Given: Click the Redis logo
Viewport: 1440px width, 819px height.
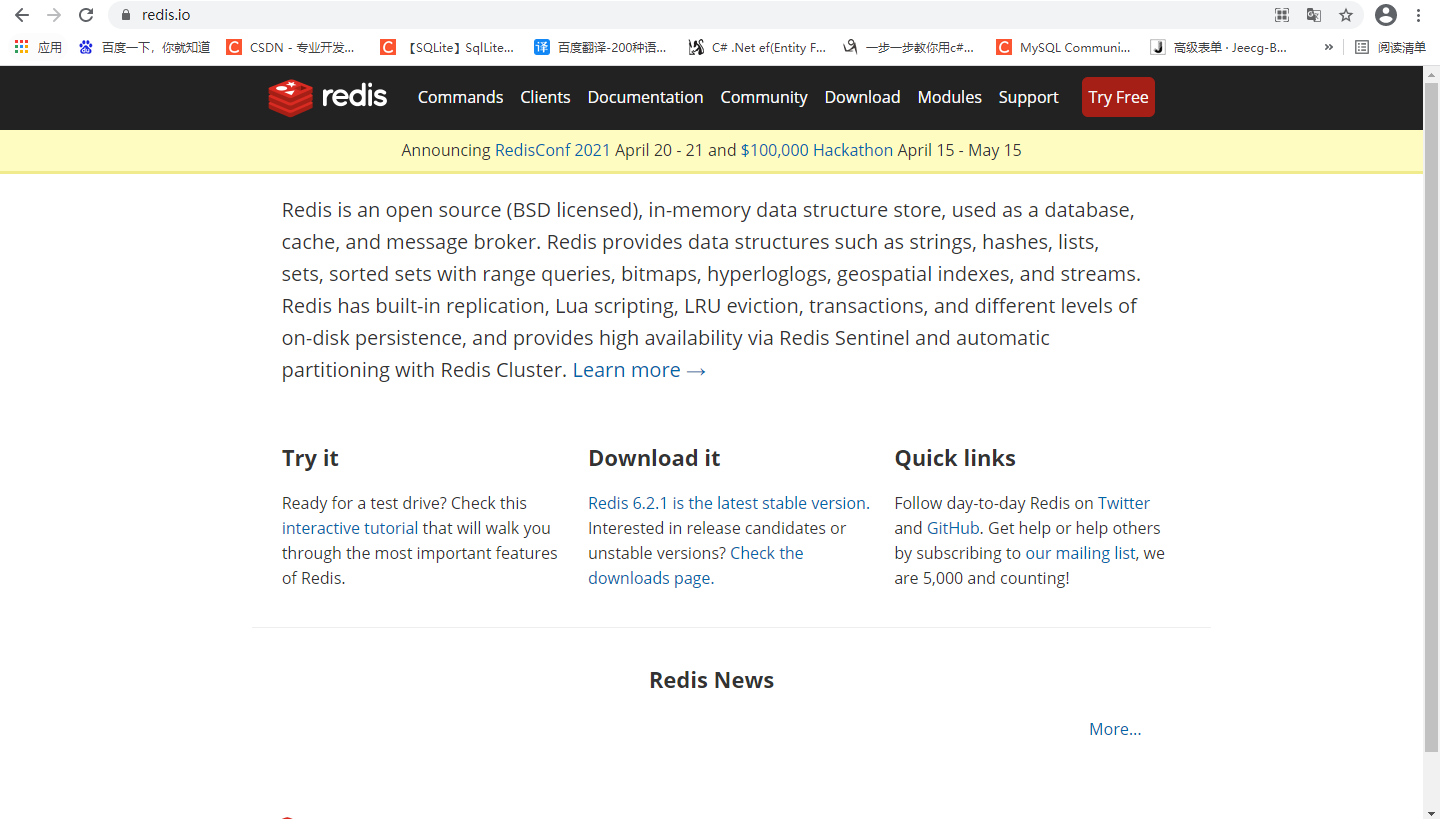Looking at the screenshot, I should click(328, 97).
